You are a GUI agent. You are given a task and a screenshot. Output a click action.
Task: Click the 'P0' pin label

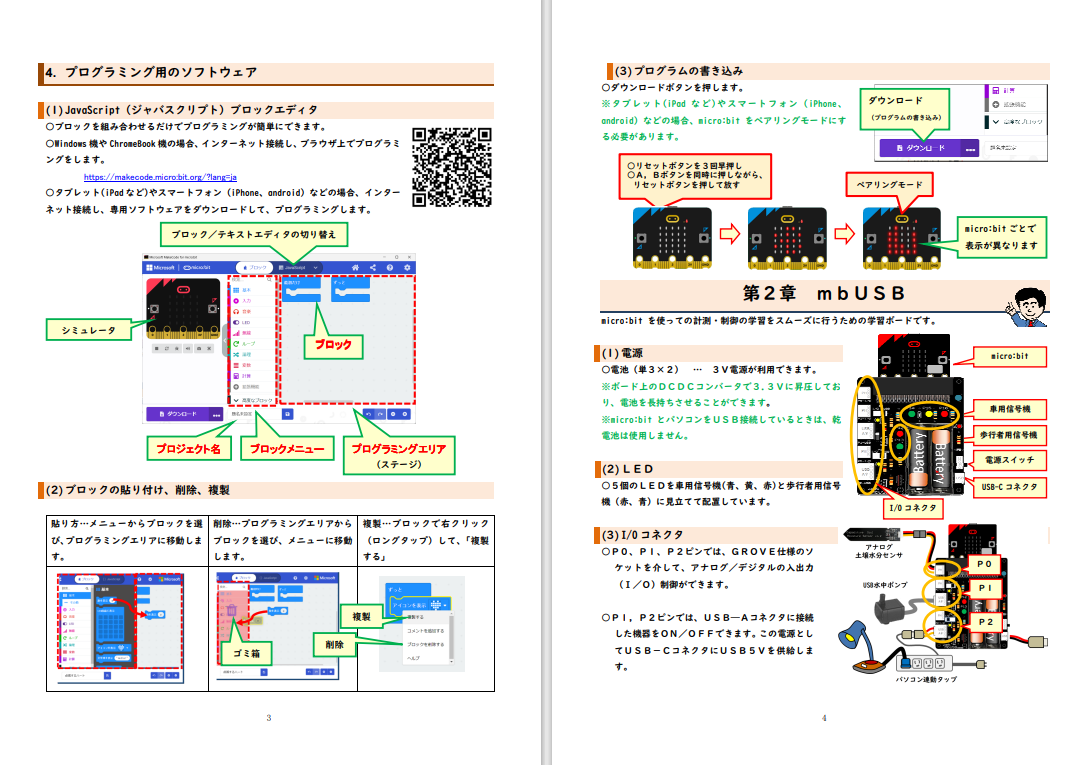(x=985, y=565)
